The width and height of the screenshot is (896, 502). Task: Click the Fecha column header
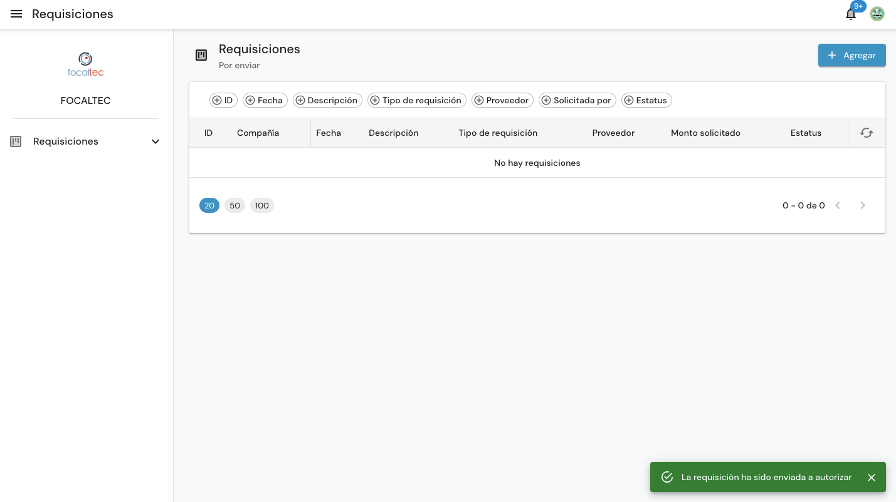point(329,133)
